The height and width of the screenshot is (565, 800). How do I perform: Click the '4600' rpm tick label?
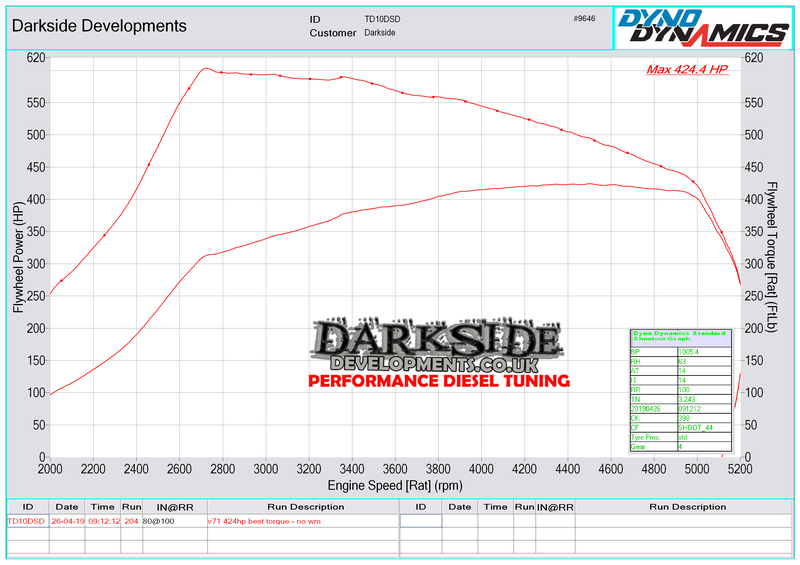(611, 469)
